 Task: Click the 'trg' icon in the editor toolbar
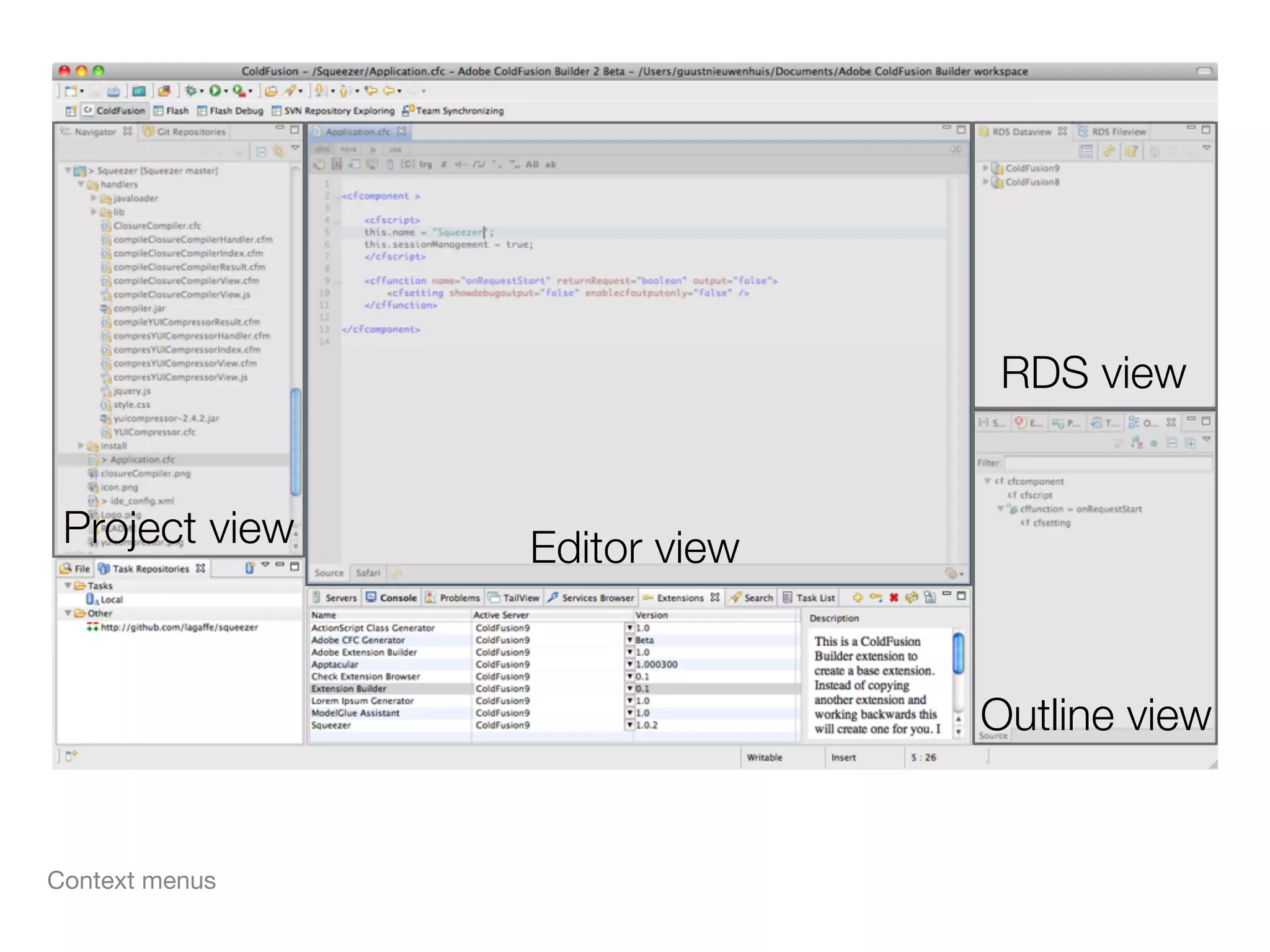[x=425, y=165]
